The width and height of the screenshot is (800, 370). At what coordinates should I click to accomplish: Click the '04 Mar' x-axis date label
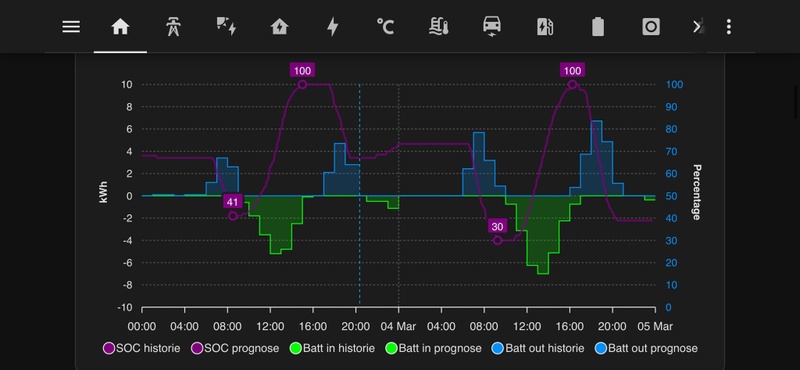pyautogui.click(x=399, y=326)
